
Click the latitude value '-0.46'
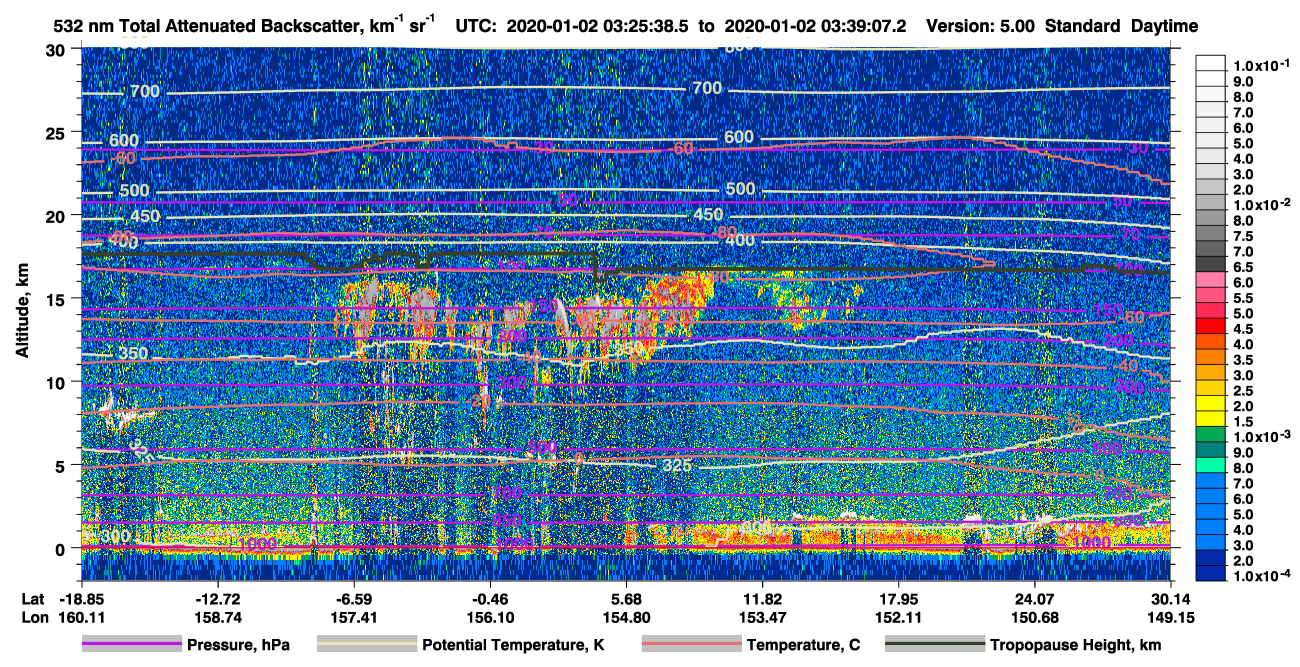(x=490, y=599)
